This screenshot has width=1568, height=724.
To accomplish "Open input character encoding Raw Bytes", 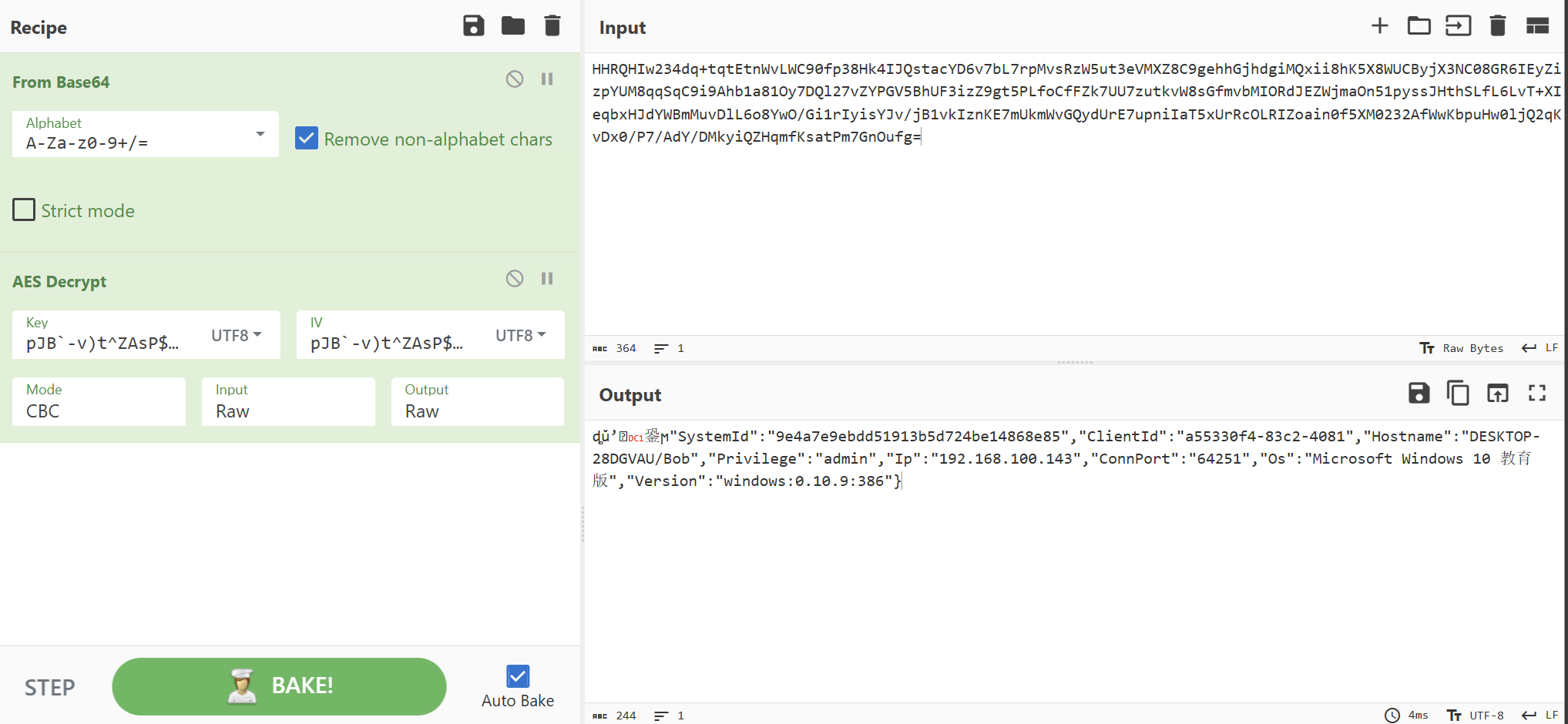I will (1462, 348).
